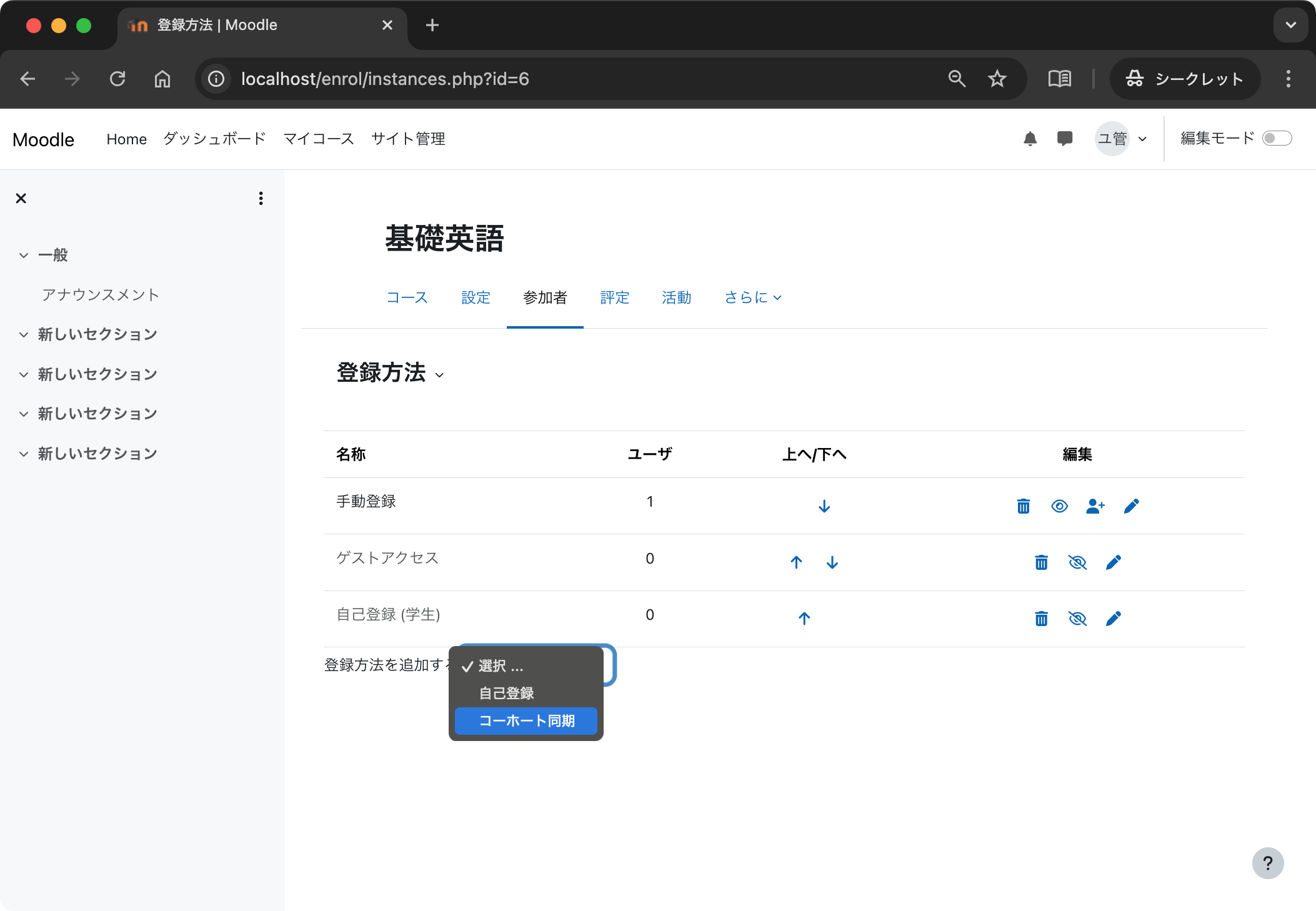Open the Home page link
The height and width of the screenshot is (911, 1316).
[126, 139]
